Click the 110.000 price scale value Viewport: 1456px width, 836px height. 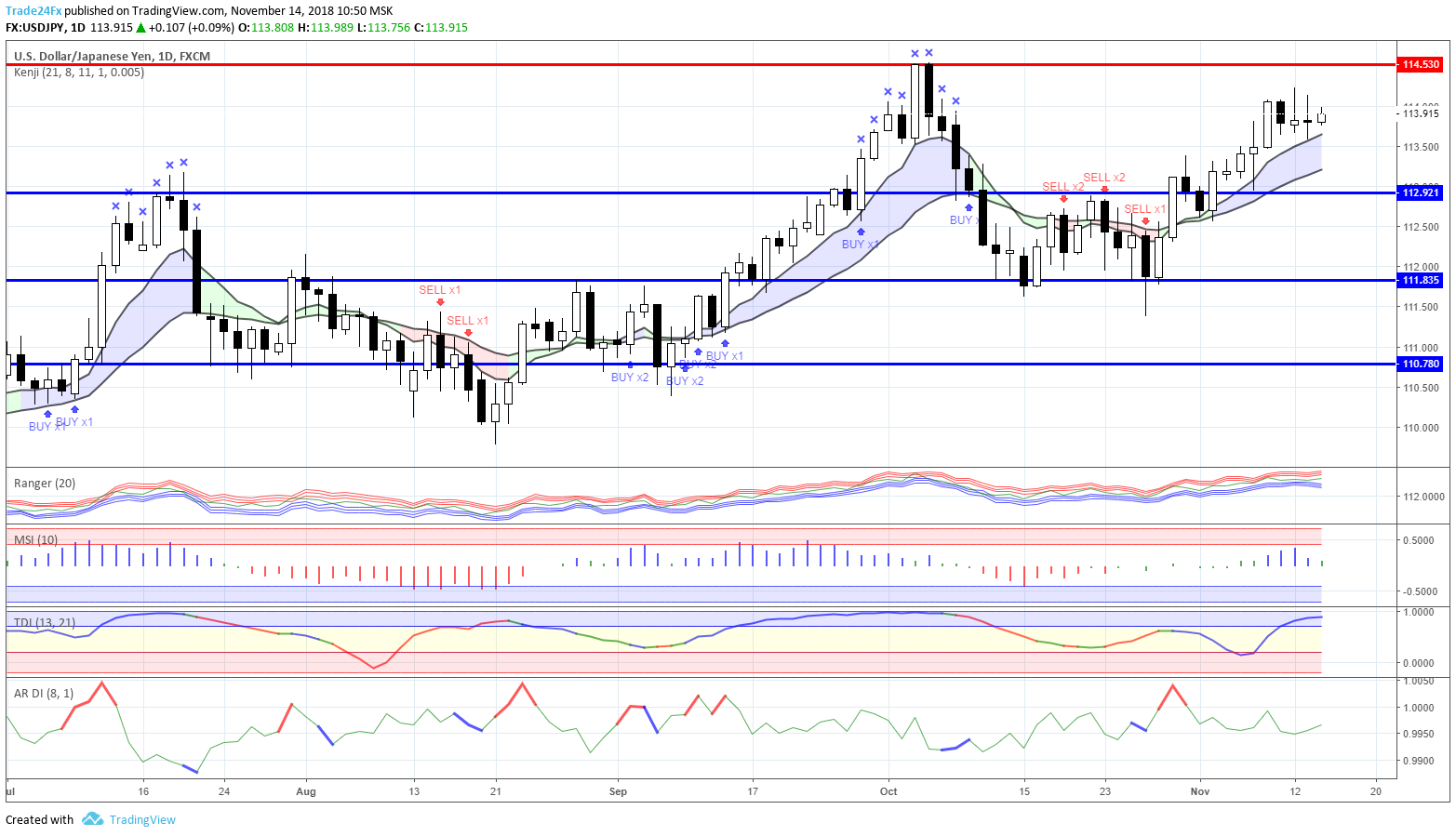1421,428
